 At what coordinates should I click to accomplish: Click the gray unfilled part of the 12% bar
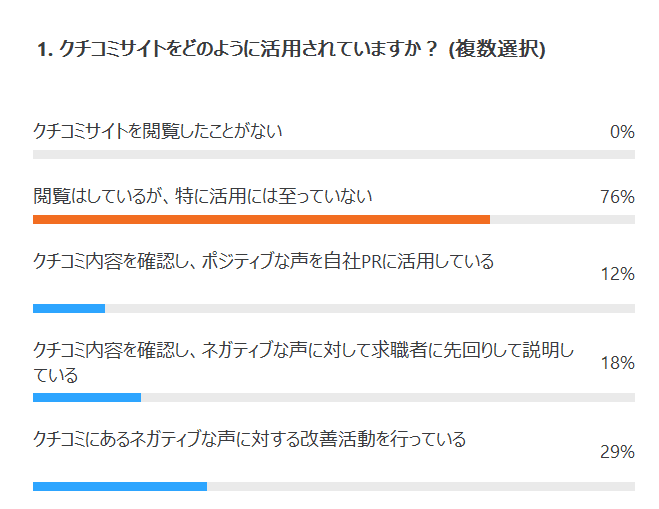tap(370, 308)
